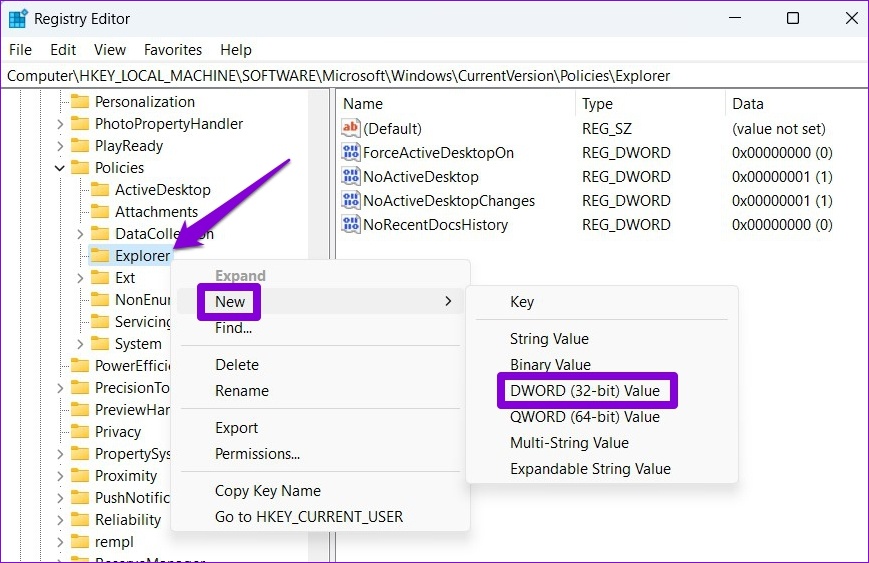
Task: Click the Reliability folder icon
Action: (x=80, y=520)
